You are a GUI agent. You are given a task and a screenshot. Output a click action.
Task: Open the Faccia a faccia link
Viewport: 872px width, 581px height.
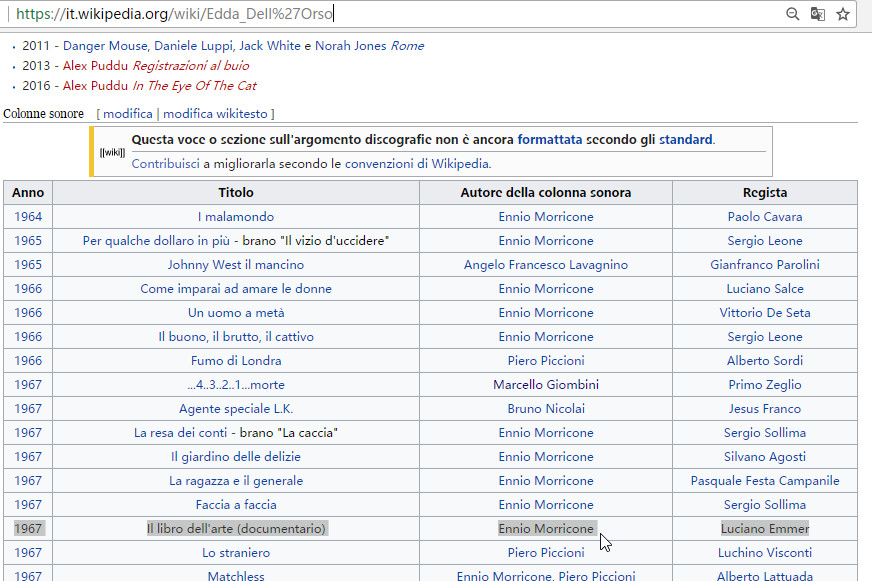[x=236, y=504]
